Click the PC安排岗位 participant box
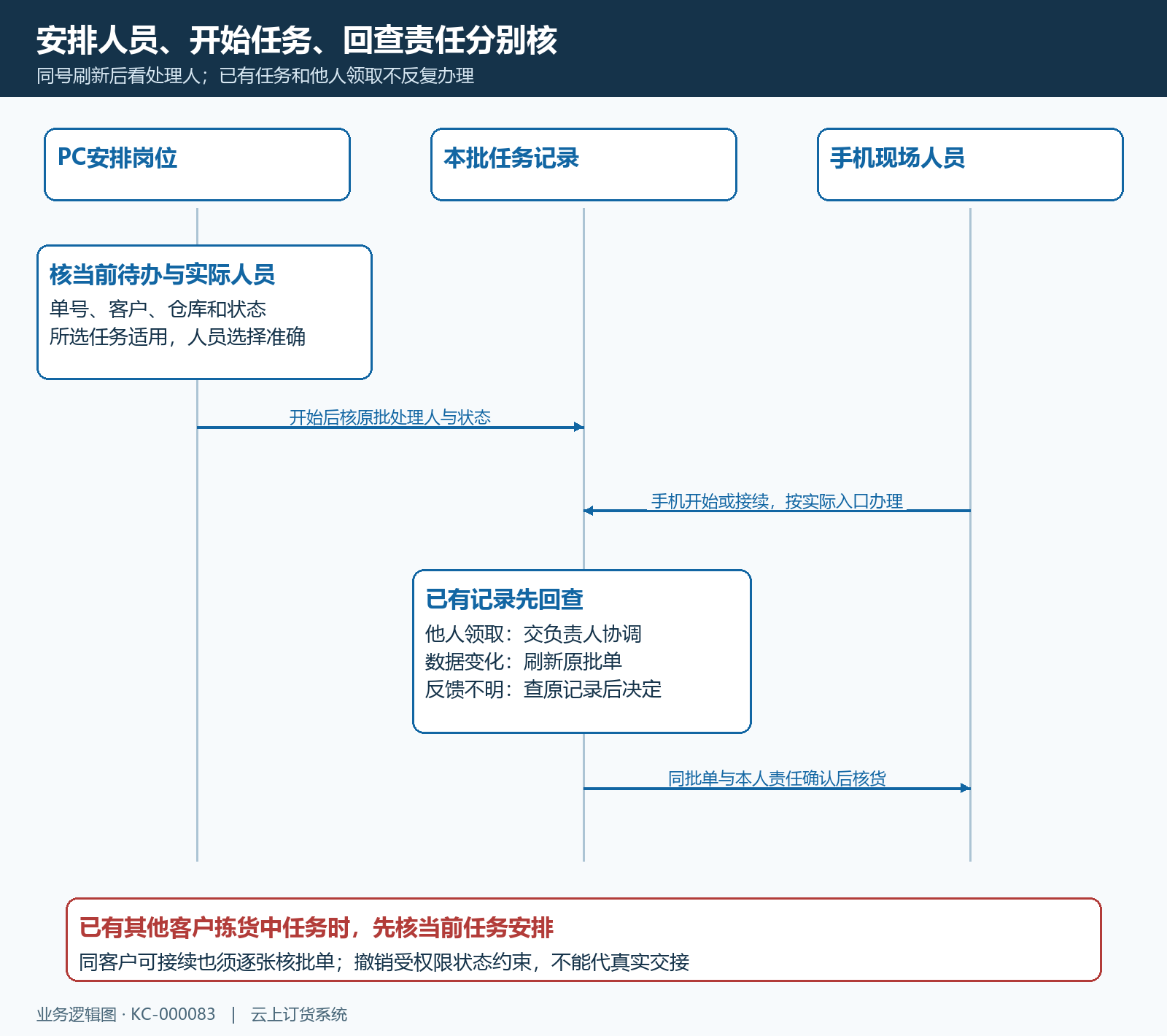The height and width of the screenshot is (1036, 1167). tap(197, 165)
